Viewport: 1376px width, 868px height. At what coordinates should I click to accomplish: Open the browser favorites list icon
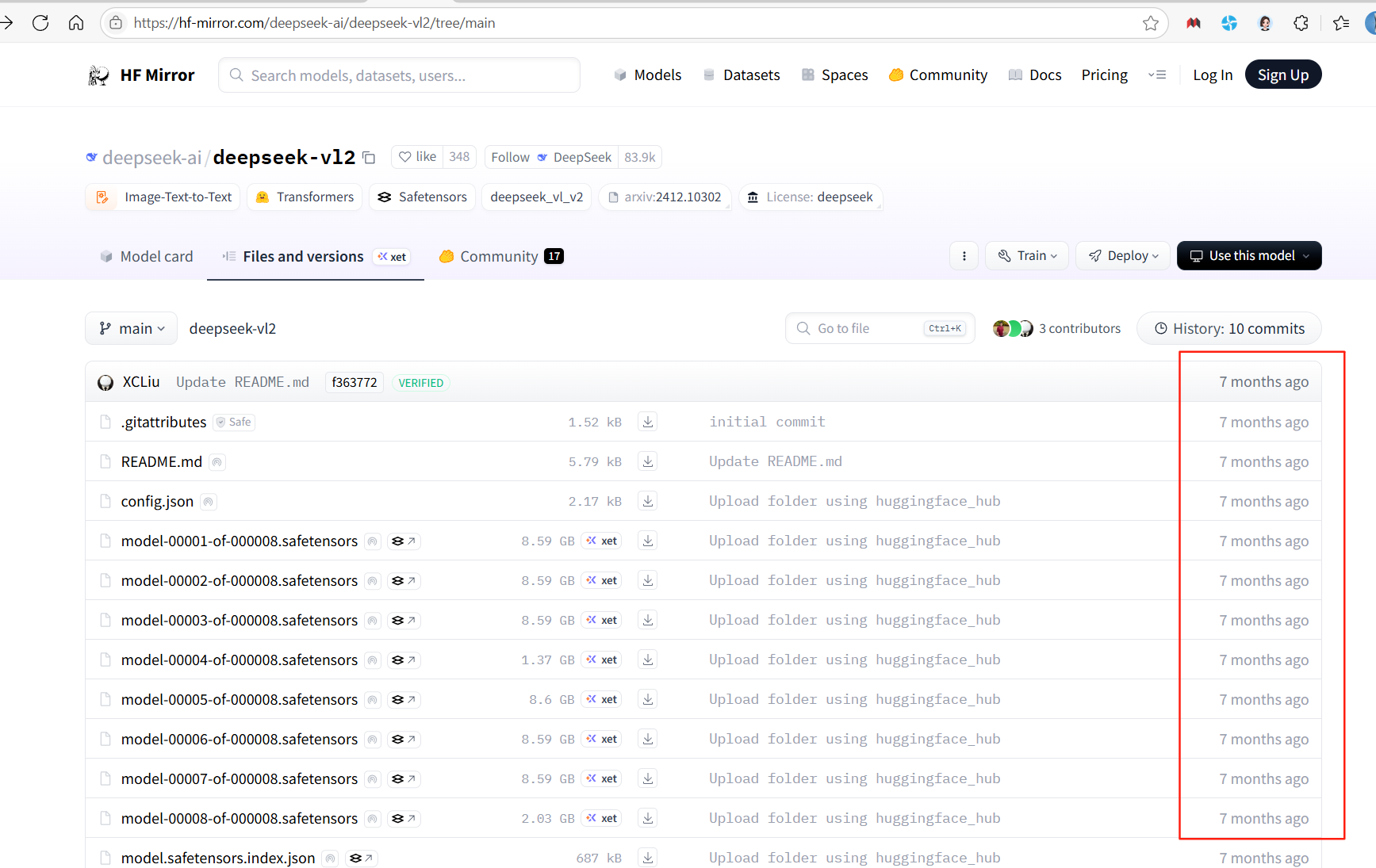(x=1341, y=23)
